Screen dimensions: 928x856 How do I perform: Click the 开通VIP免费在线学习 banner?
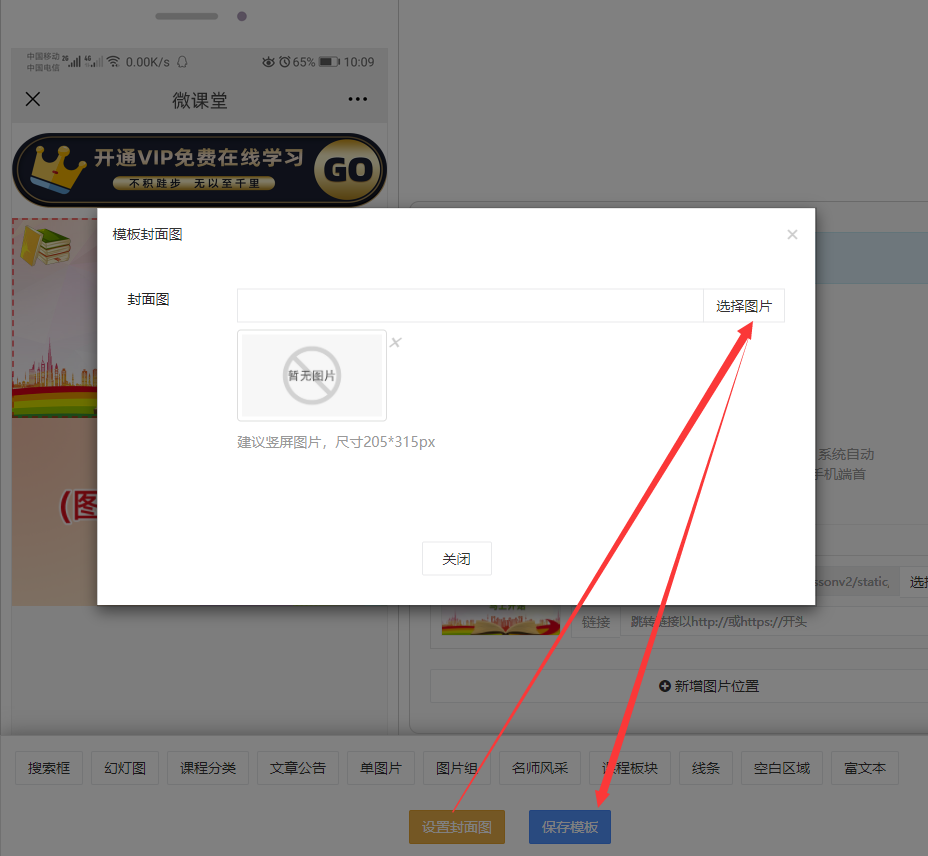(199, 170)
